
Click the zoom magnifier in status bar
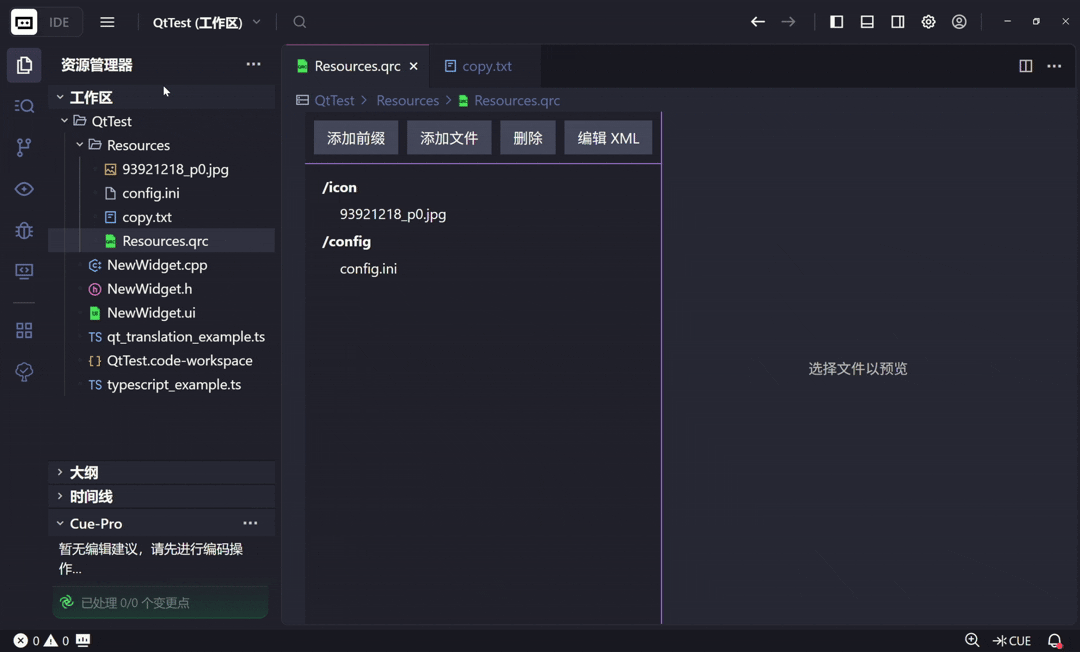(971, 640)
